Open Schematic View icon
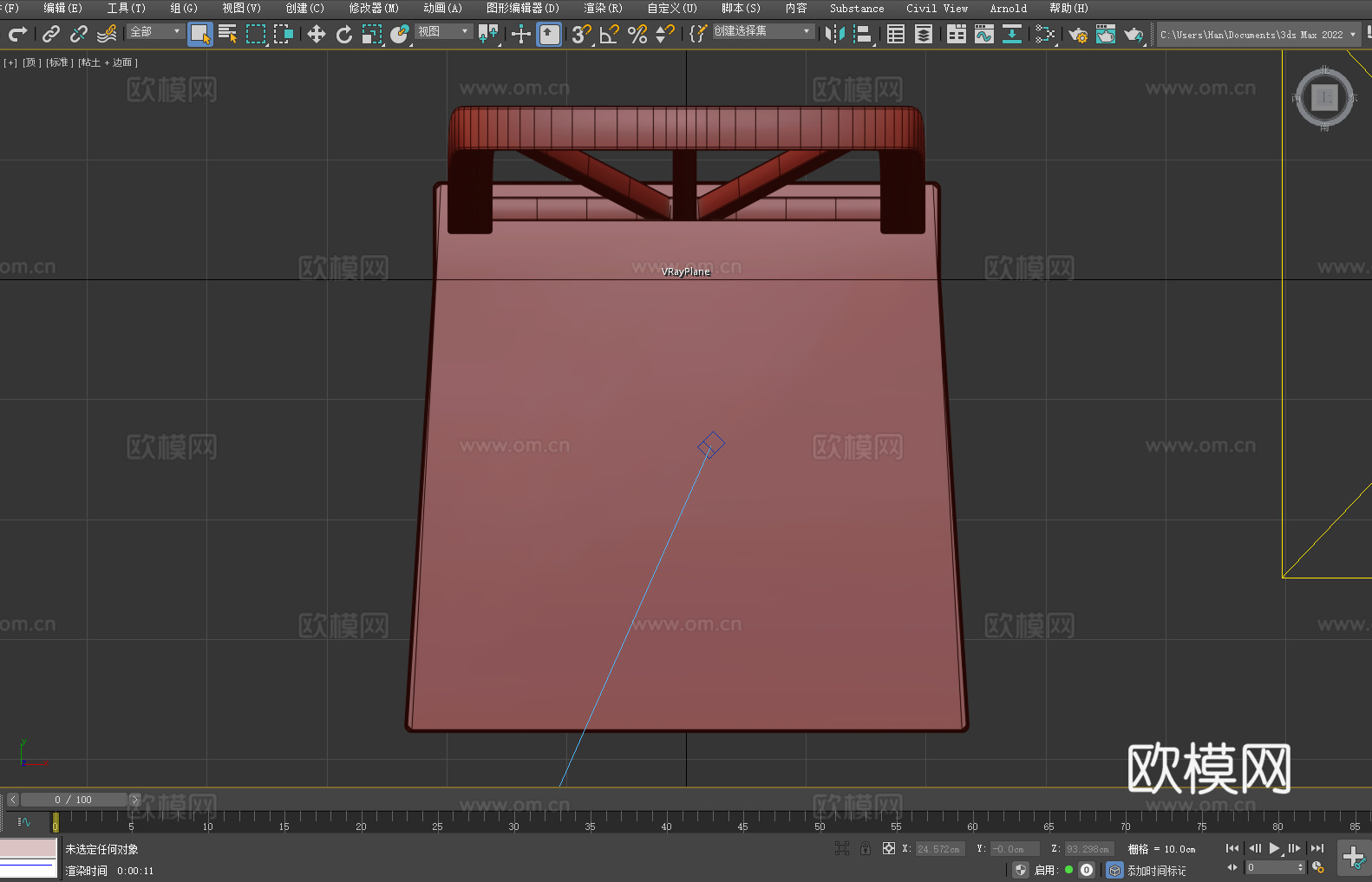The image size is (1372, 882). [x=1012, y=34]
